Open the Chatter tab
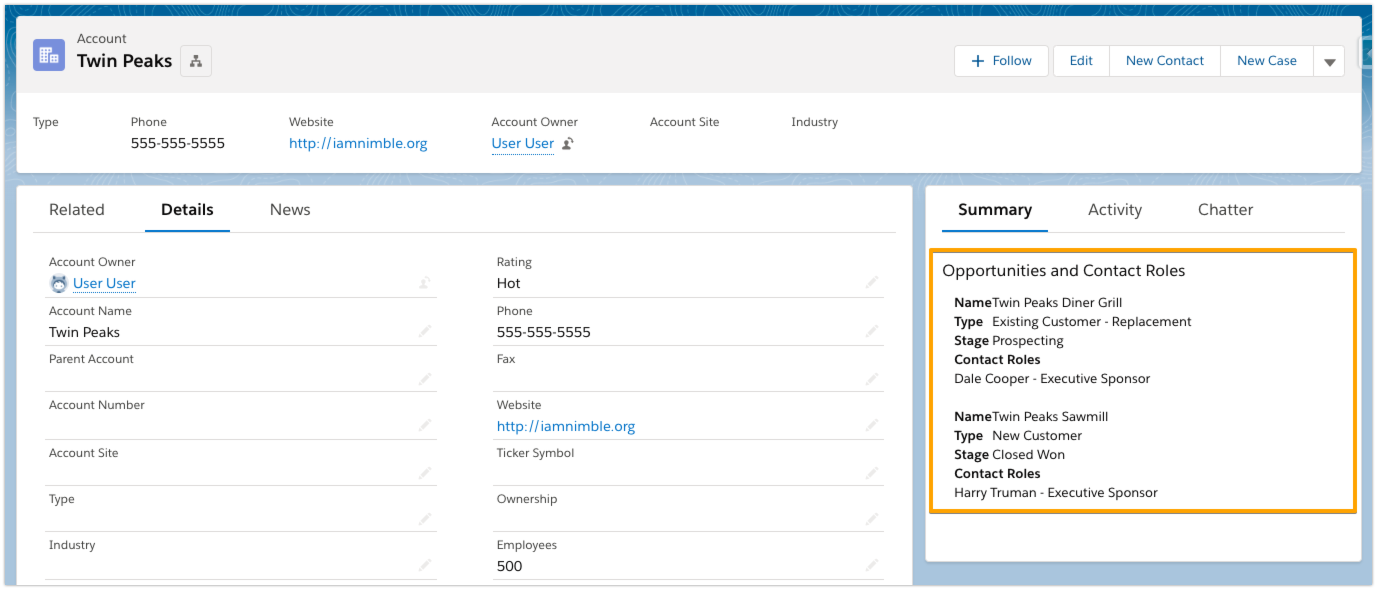The height and width of the screenshot is (590, 1377). 1225,209
